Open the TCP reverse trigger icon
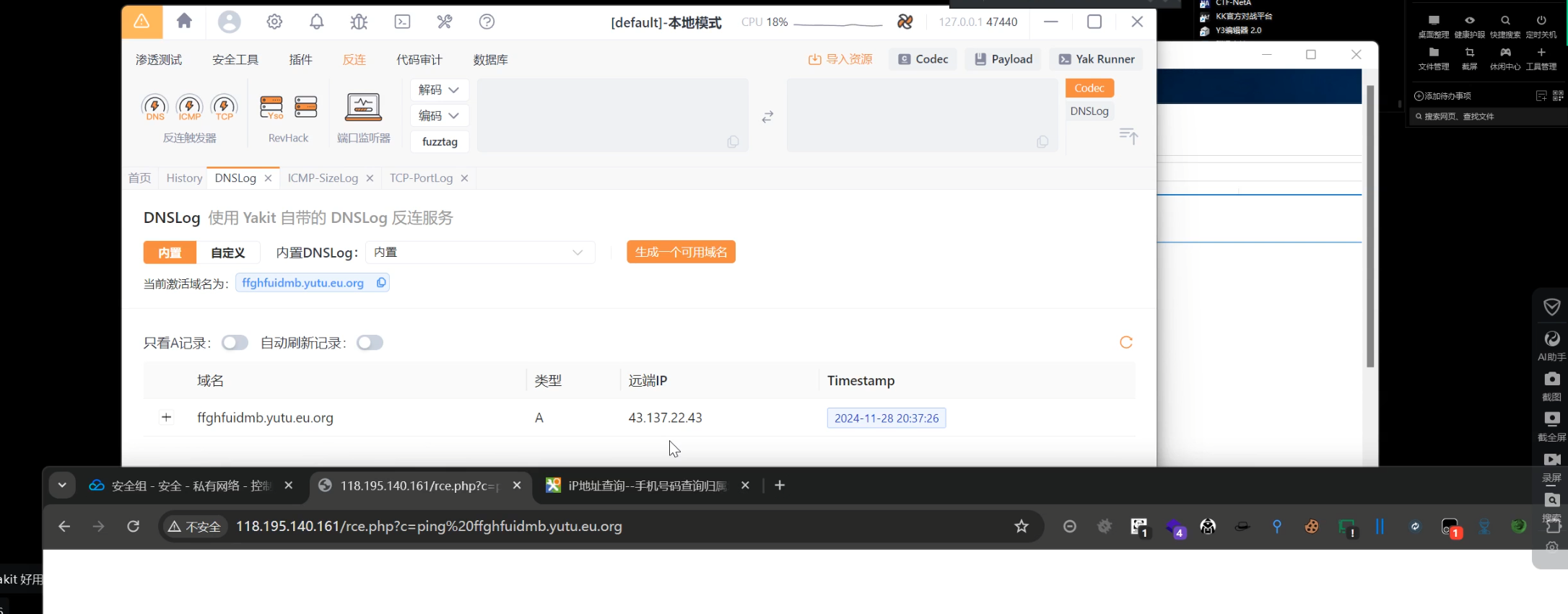Screen dimensions: 1568x614 (x=224, y=108)
